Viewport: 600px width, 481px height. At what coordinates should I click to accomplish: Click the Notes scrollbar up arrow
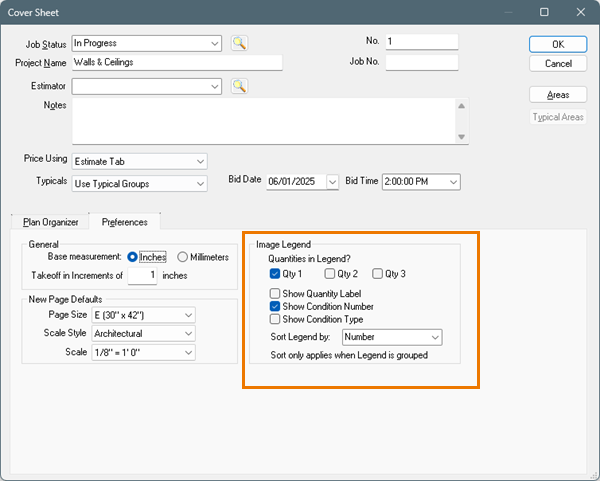pyautogui.click(x=461, y=106)
